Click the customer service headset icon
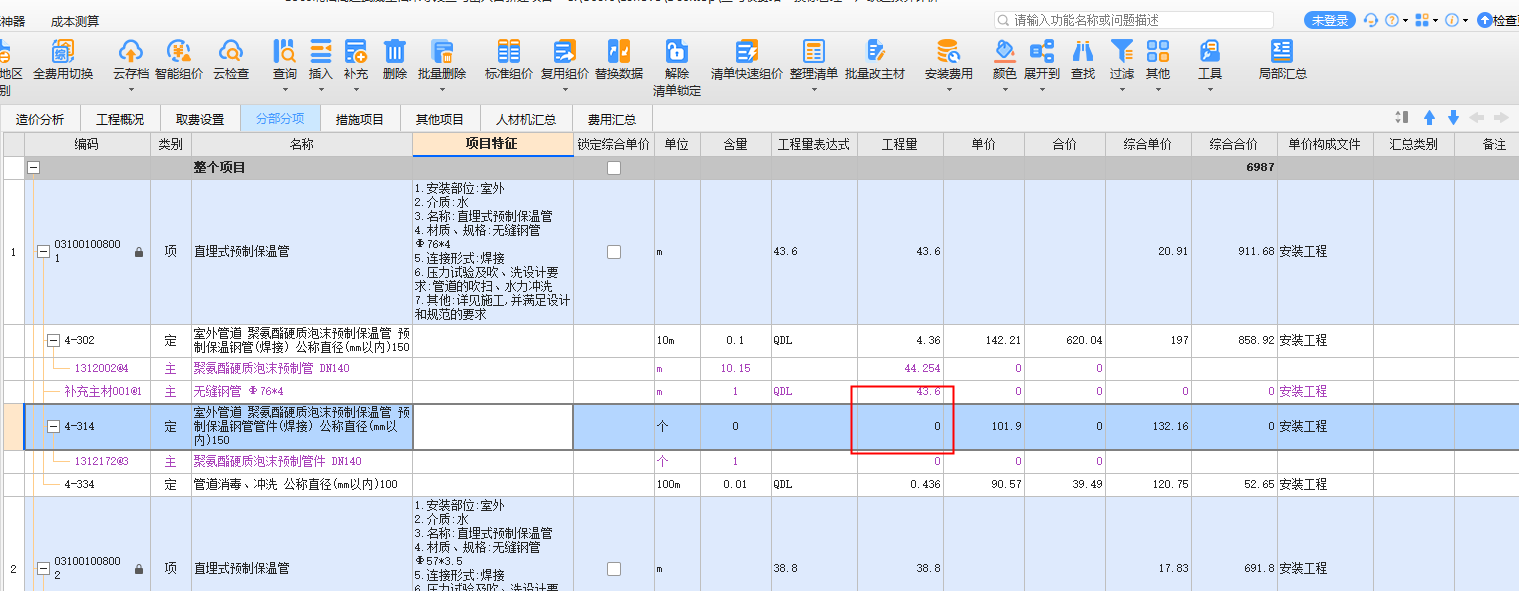Image resolution: width=1519 pixels, height=591 pixels. [1370, 20]
